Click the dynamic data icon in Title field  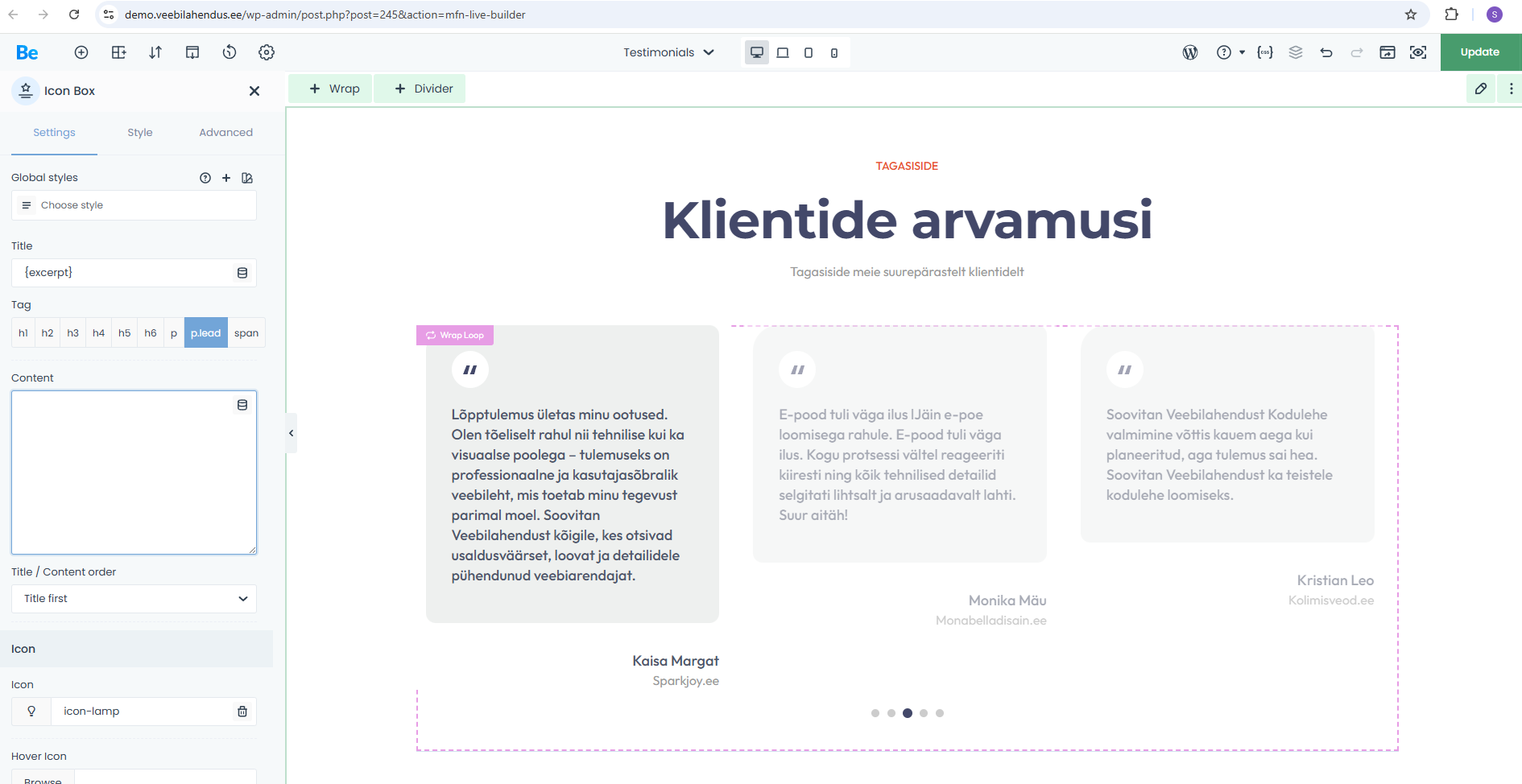coord(242,273)
